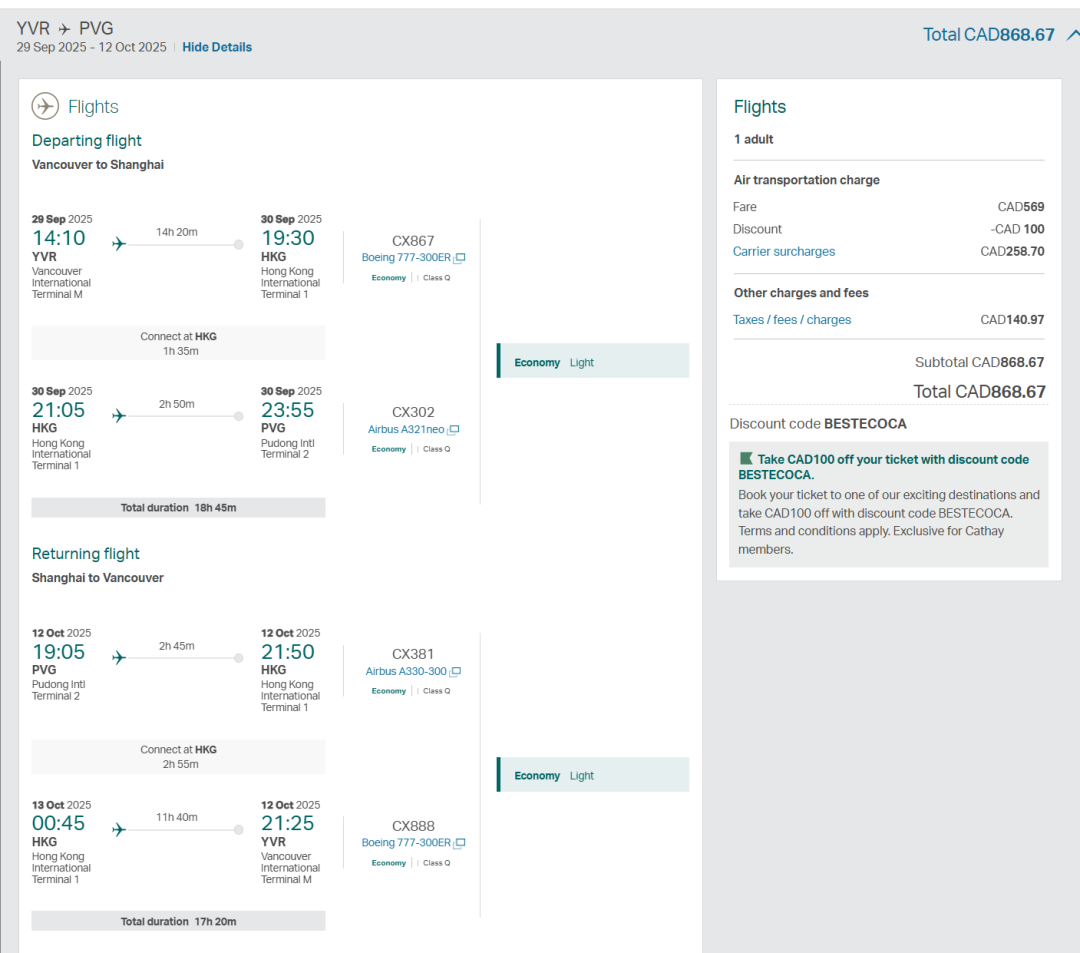Click the plane icon on the 14:10 YVR segment
Screen dimensions: 1080x953
[119, 244]
